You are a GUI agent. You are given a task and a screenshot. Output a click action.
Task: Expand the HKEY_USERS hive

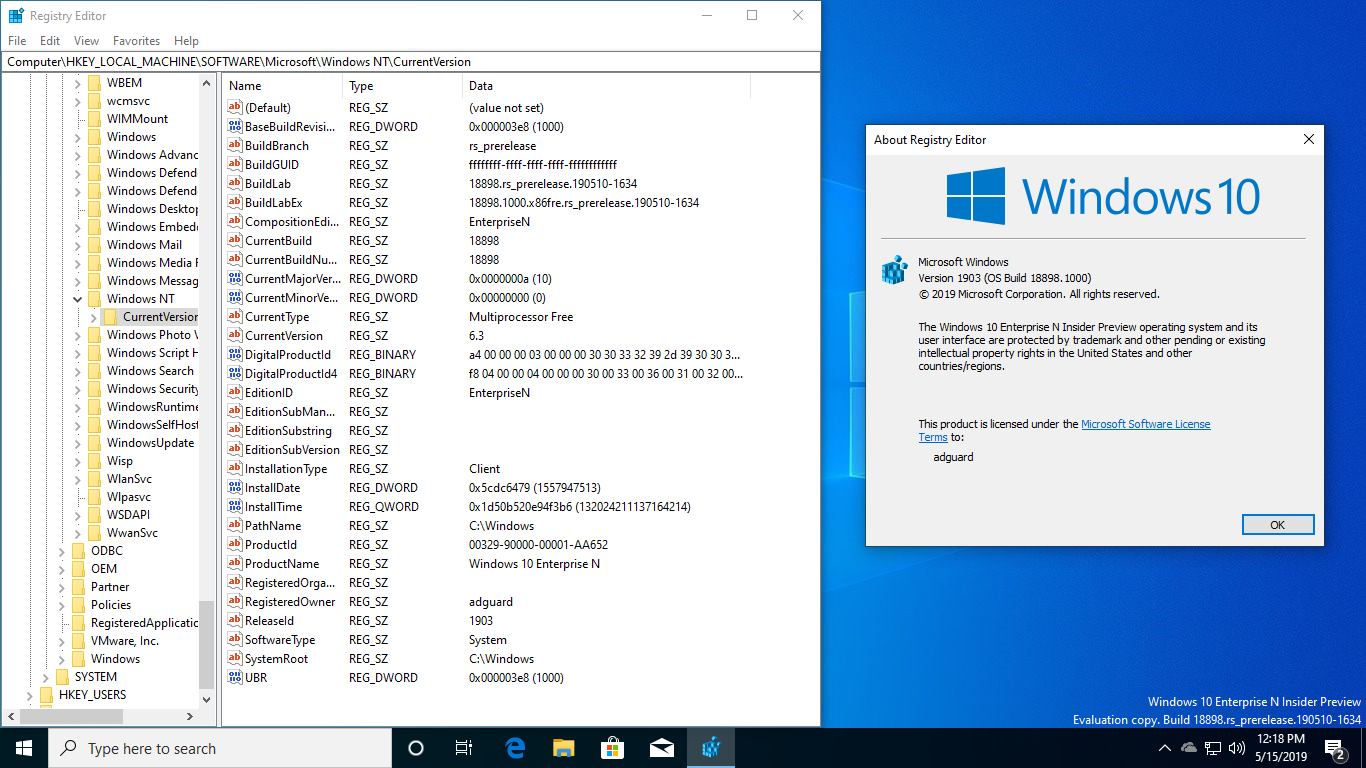30,695
